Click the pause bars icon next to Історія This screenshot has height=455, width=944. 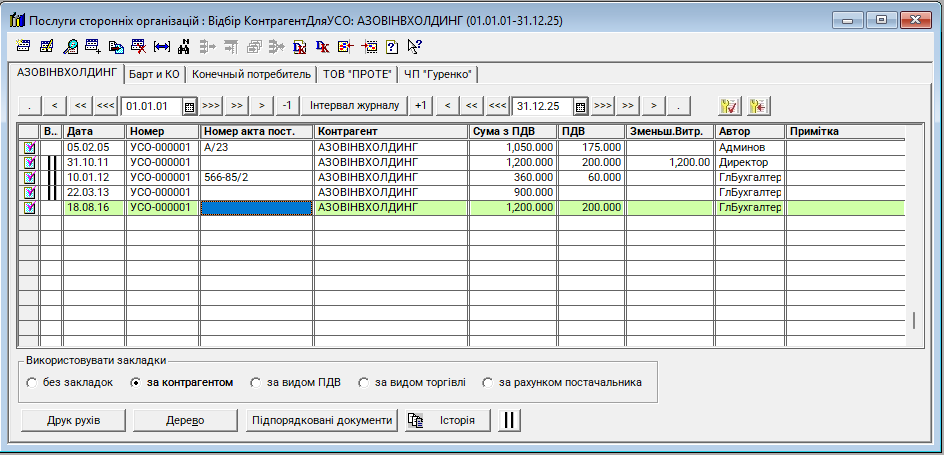(x=510, y=420)
